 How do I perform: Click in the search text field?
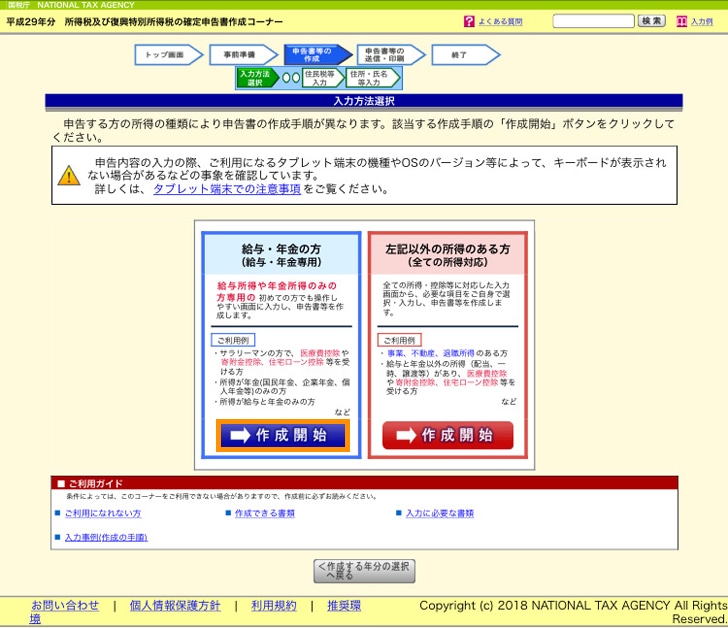tap(592, 21)
